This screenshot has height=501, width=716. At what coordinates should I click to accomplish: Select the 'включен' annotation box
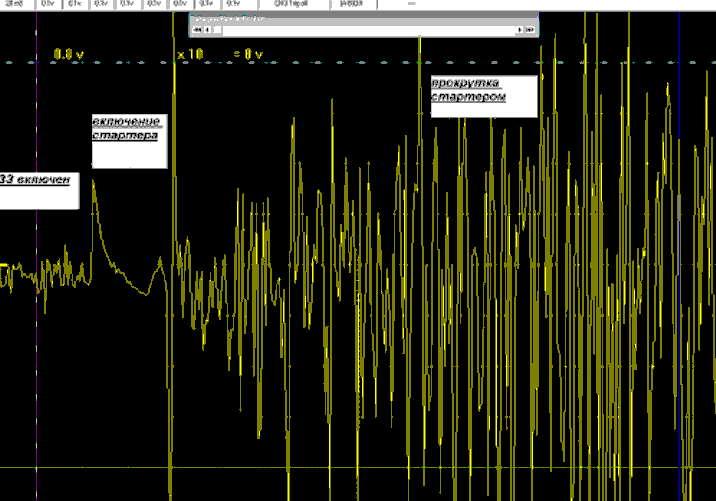[x=39, y=191]
